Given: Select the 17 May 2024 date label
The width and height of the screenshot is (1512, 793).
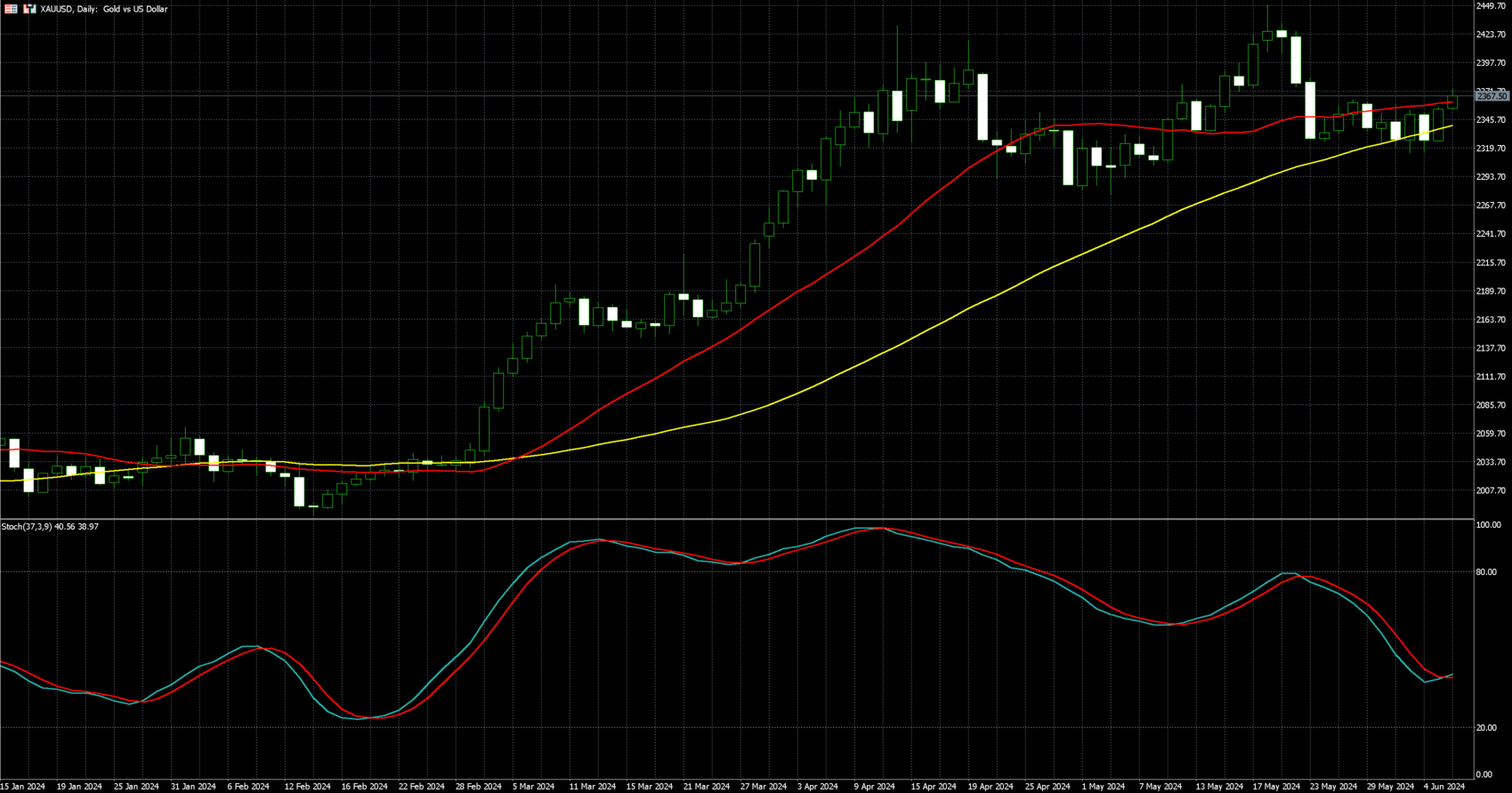Looking at the screenshot, I should coord(1277,787).
